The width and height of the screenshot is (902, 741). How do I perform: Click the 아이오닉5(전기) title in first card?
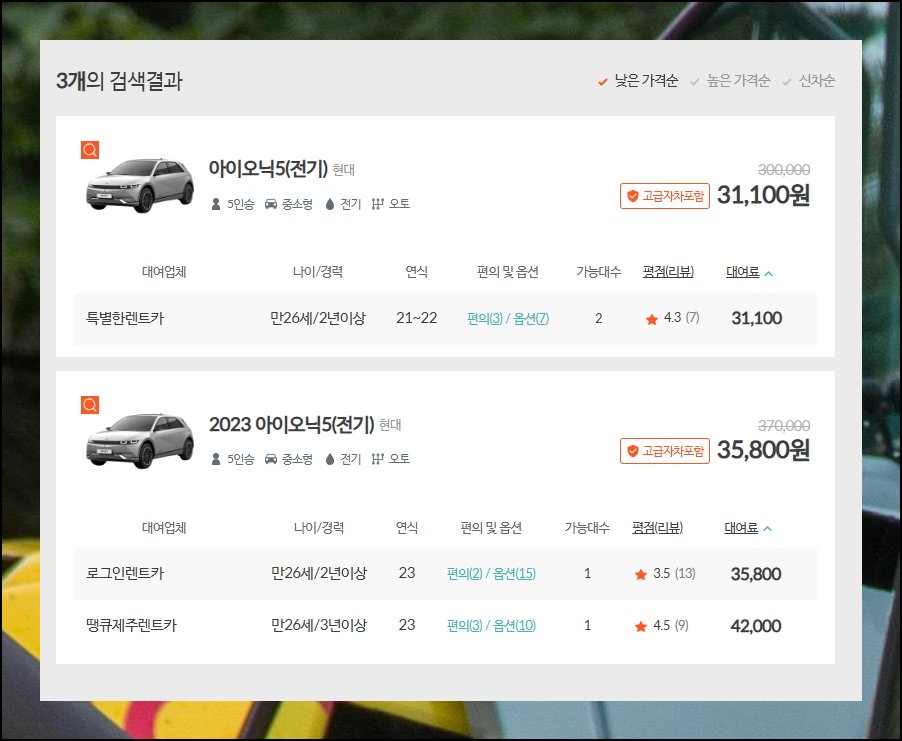click(268, 169)
